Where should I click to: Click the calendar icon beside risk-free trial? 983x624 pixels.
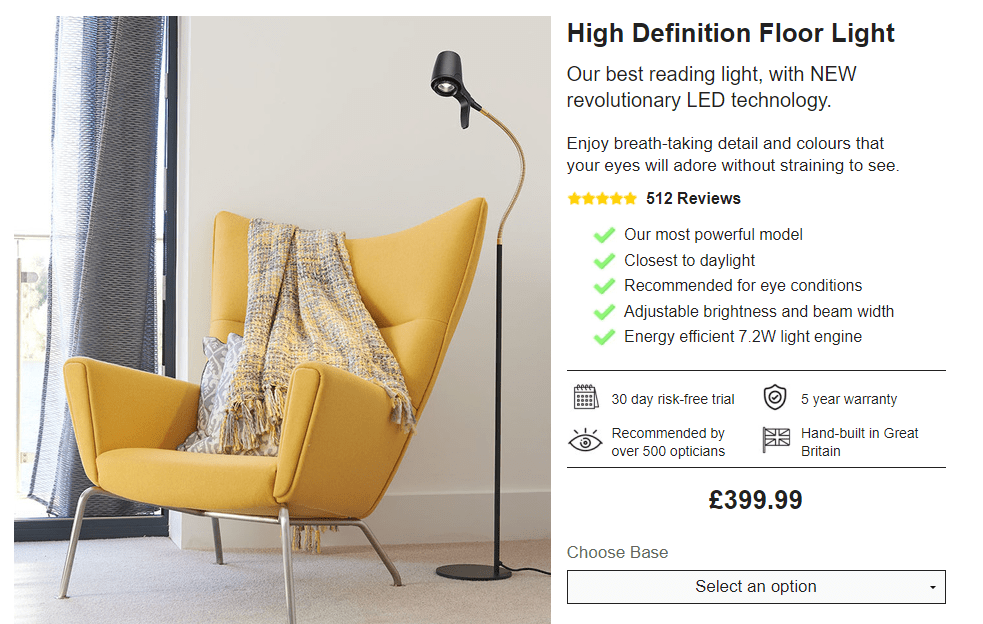[586, 398]
